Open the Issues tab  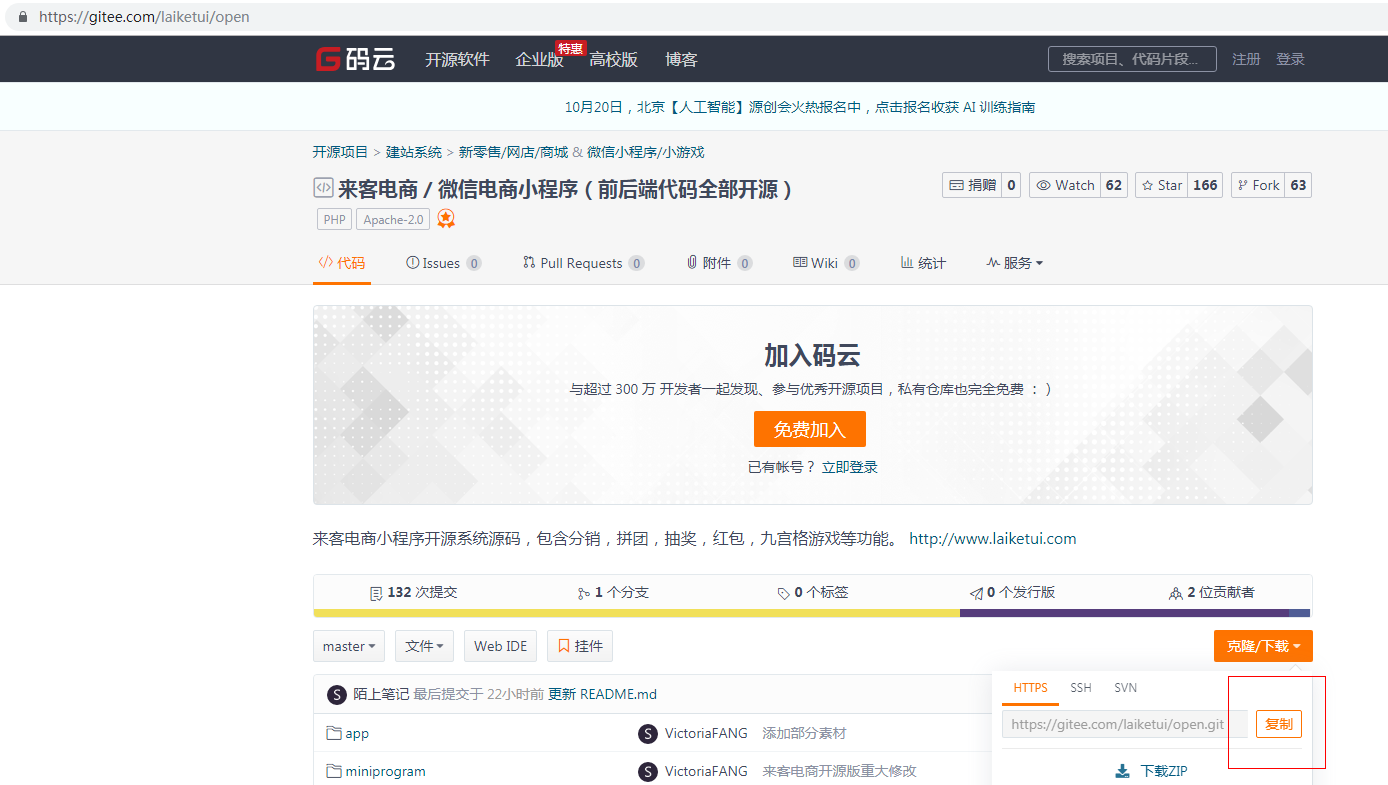click(443, 263)
